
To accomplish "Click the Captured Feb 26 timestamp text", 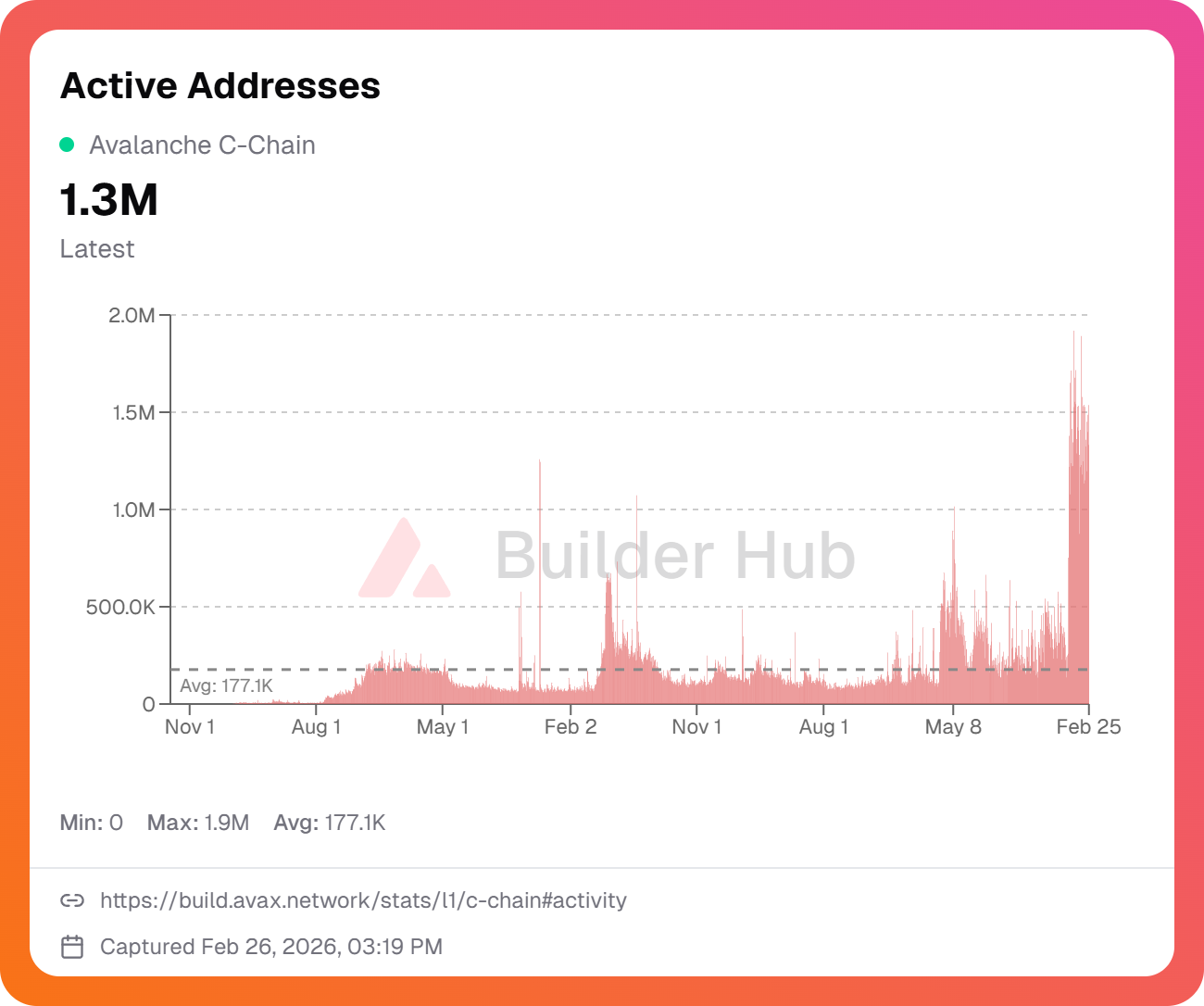I will point(270,947).
